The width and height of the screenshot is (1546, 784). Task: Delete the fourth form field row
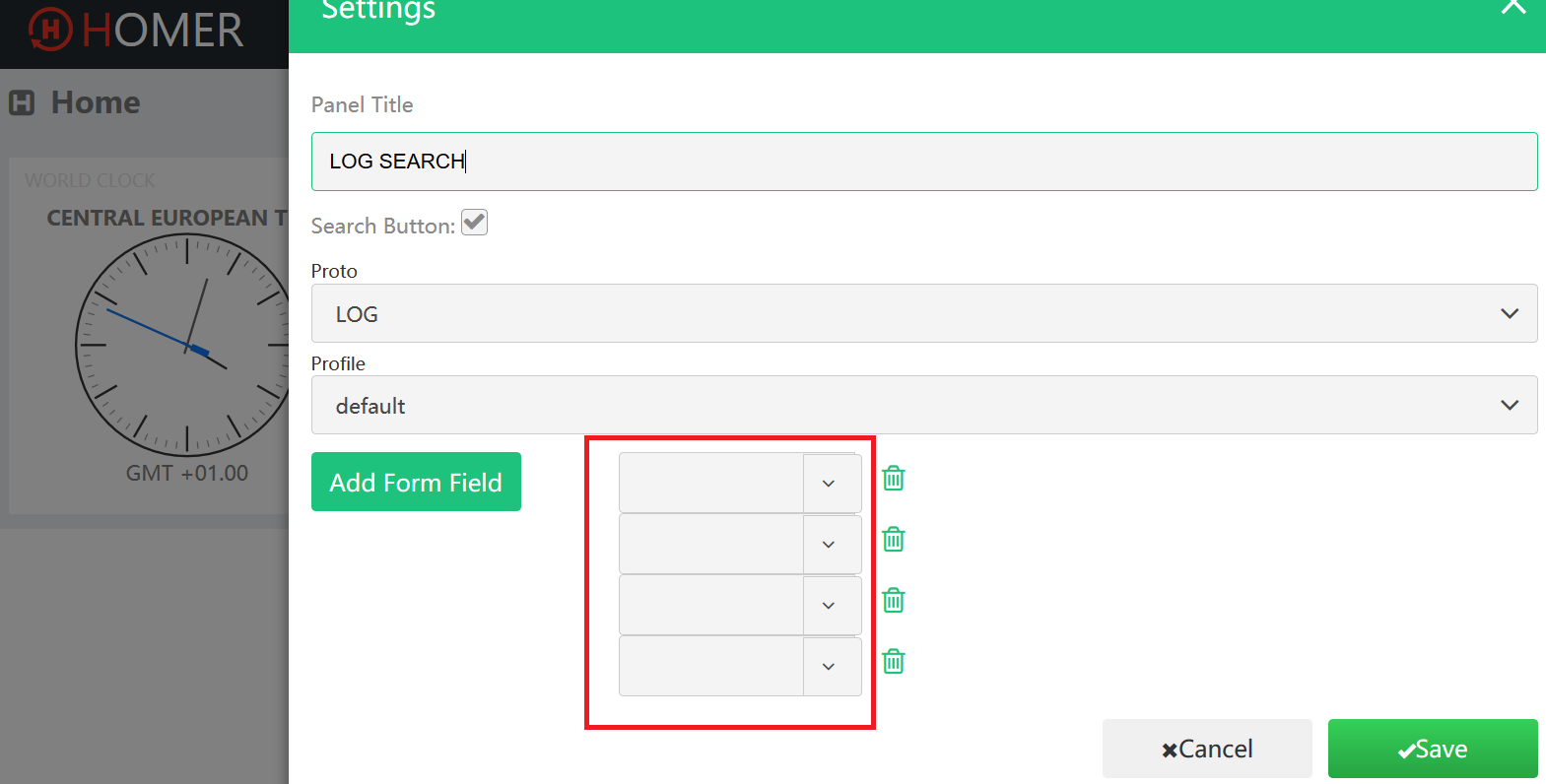(893, 661)
